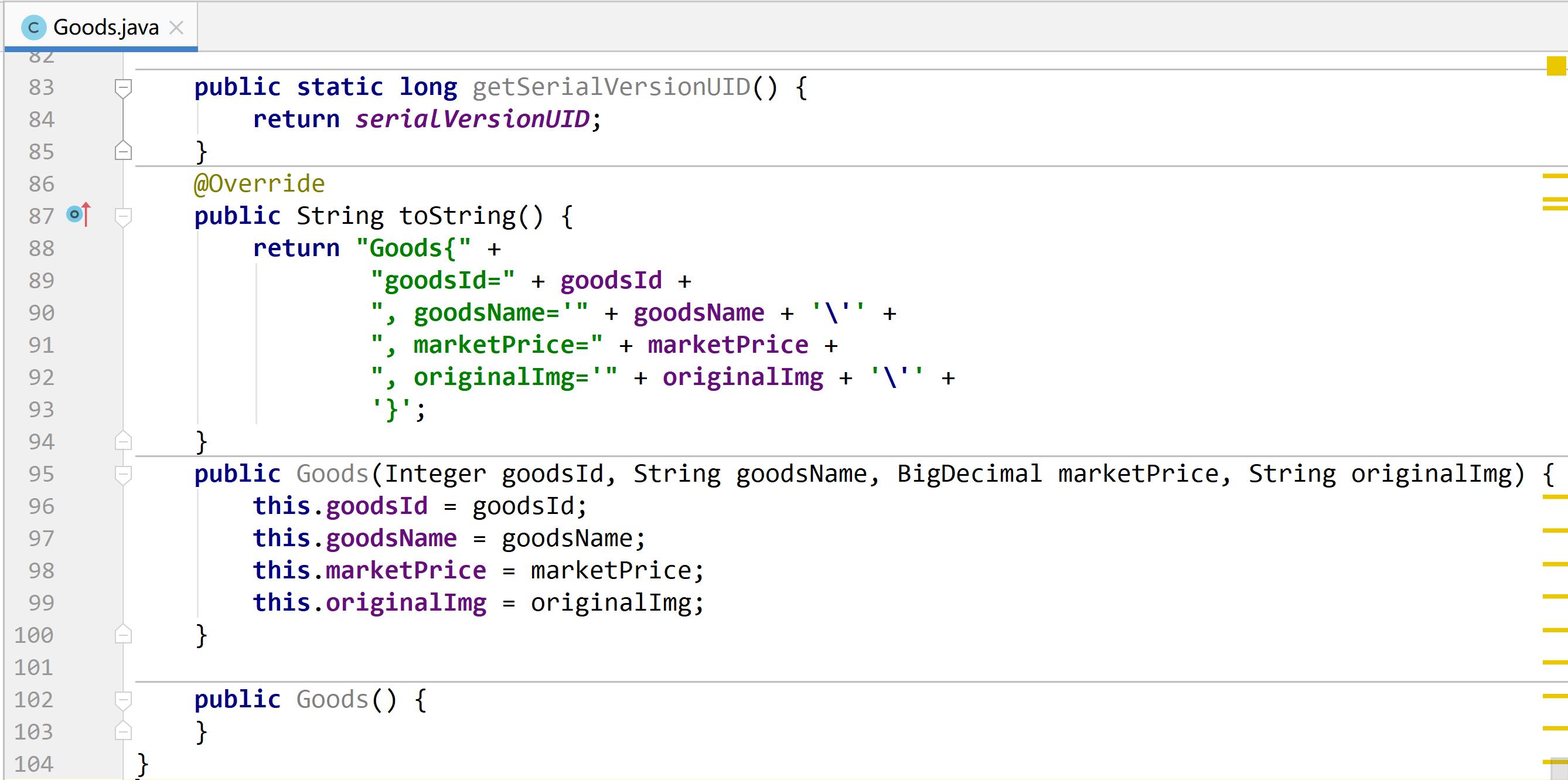Image resolution: width=1568 pixels, height=780 pixels.
Task: Click line number 101 in gutter
Action: 34,667
